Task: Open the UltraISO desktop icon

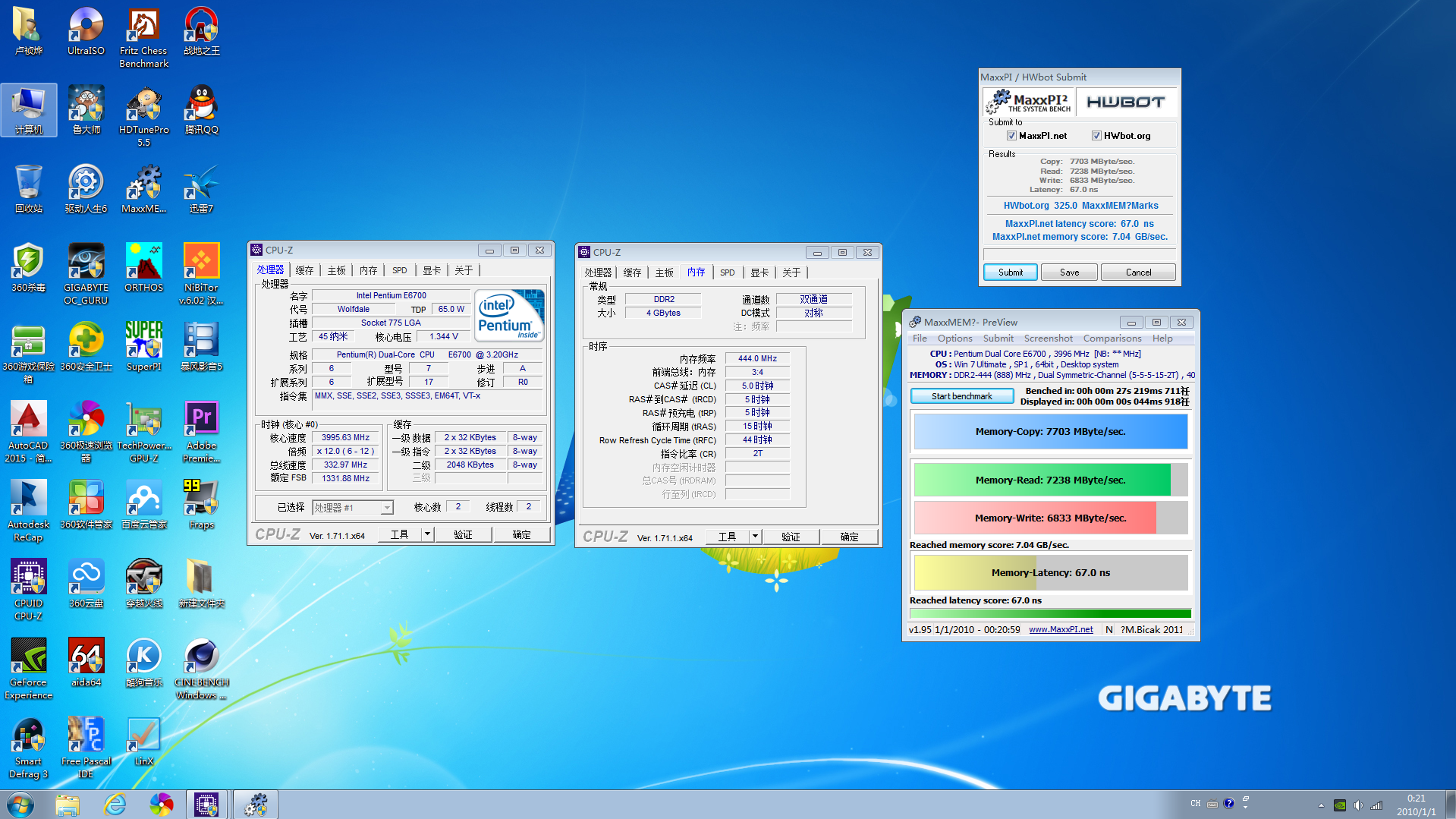Action: pos(86,32)
